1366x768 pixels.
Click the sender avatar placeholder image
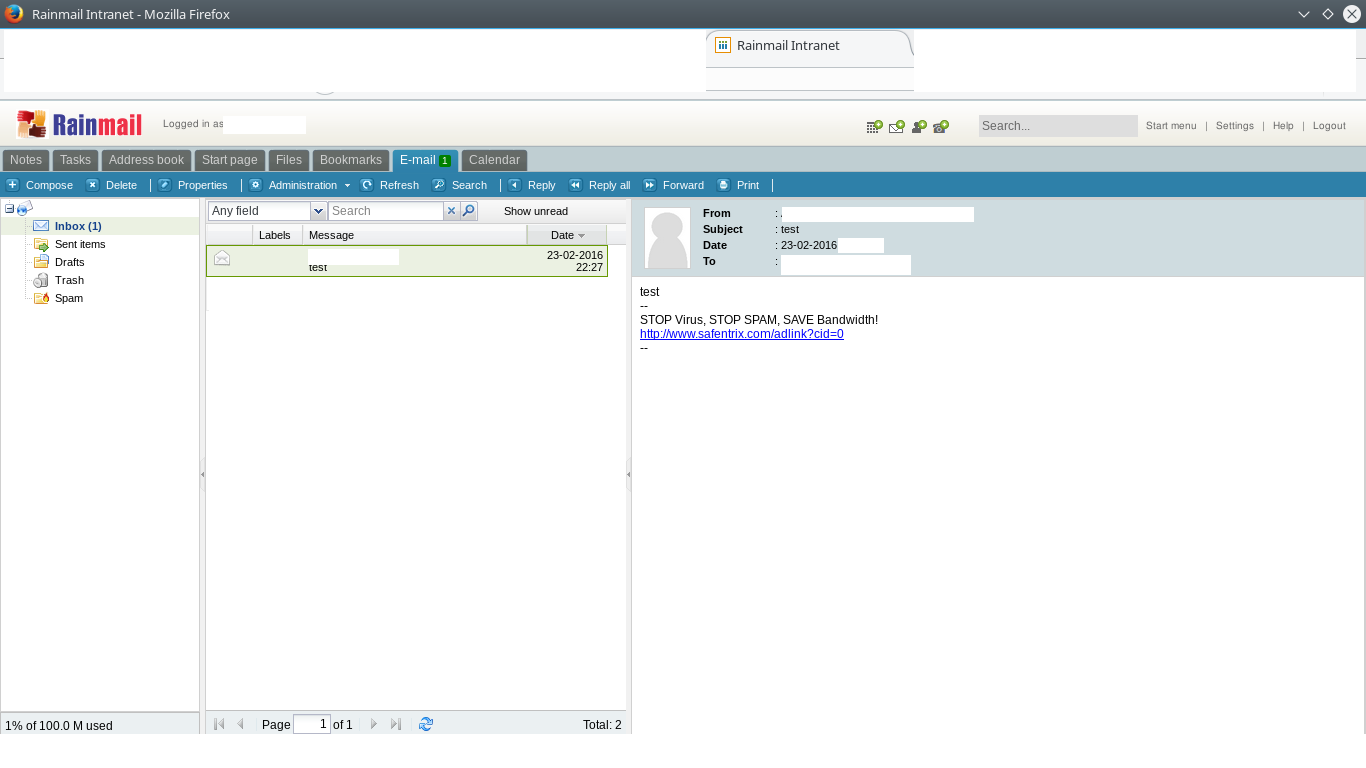pyautogui.click(x=667, y=238)
